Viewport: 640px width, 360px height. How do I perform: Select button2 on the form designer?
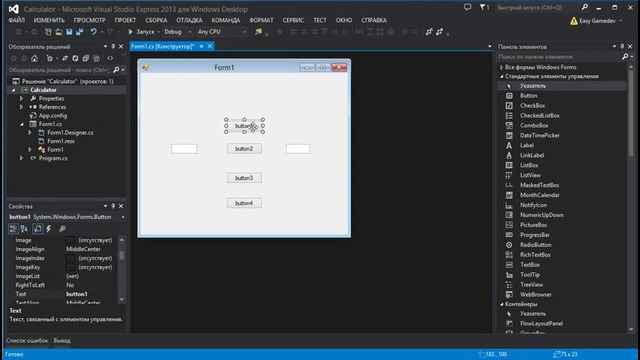244,149
